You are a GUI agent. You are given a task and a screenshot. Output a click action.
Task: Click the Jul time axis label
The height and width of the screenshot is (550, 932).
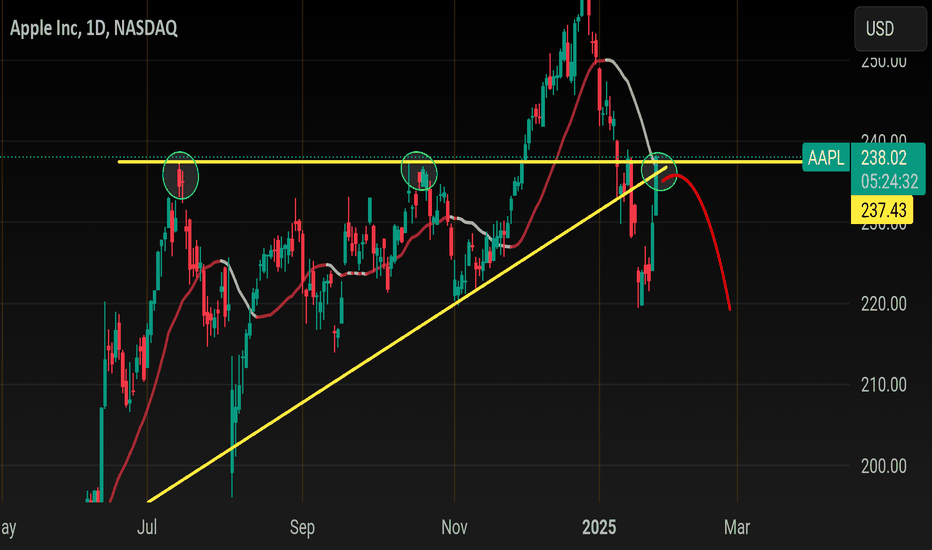tap(147, 527)
